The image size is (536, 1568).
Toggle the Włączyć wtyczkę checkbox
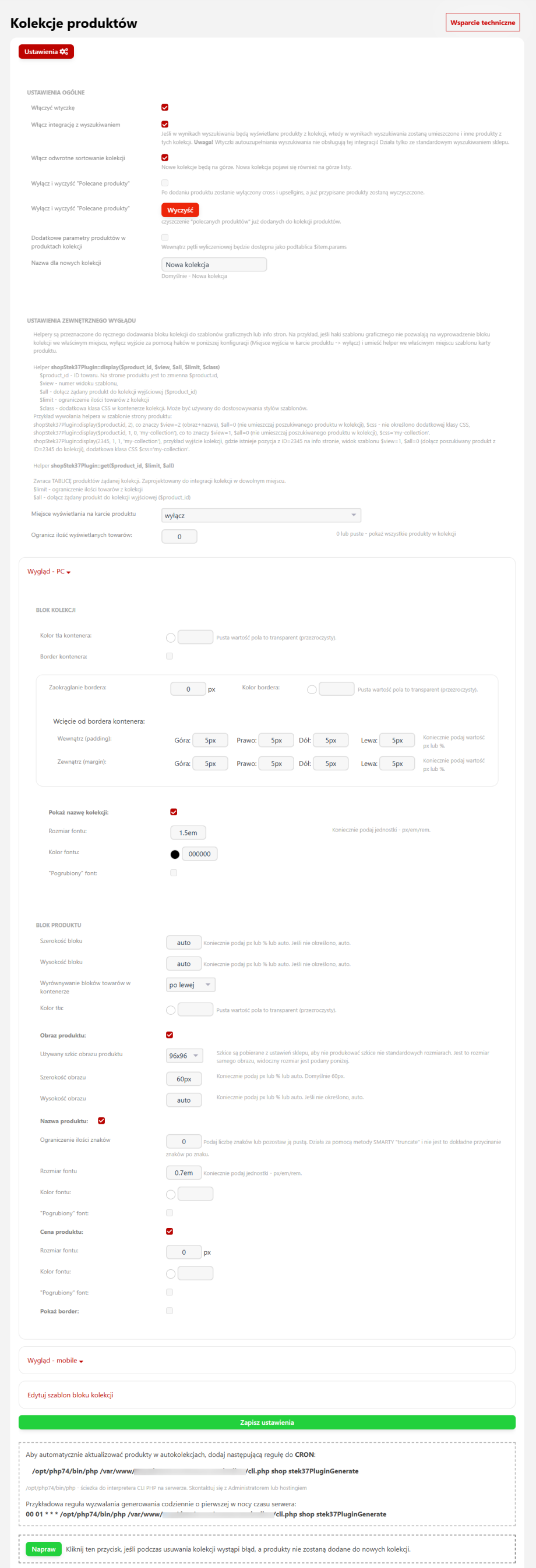pos(164,108)
